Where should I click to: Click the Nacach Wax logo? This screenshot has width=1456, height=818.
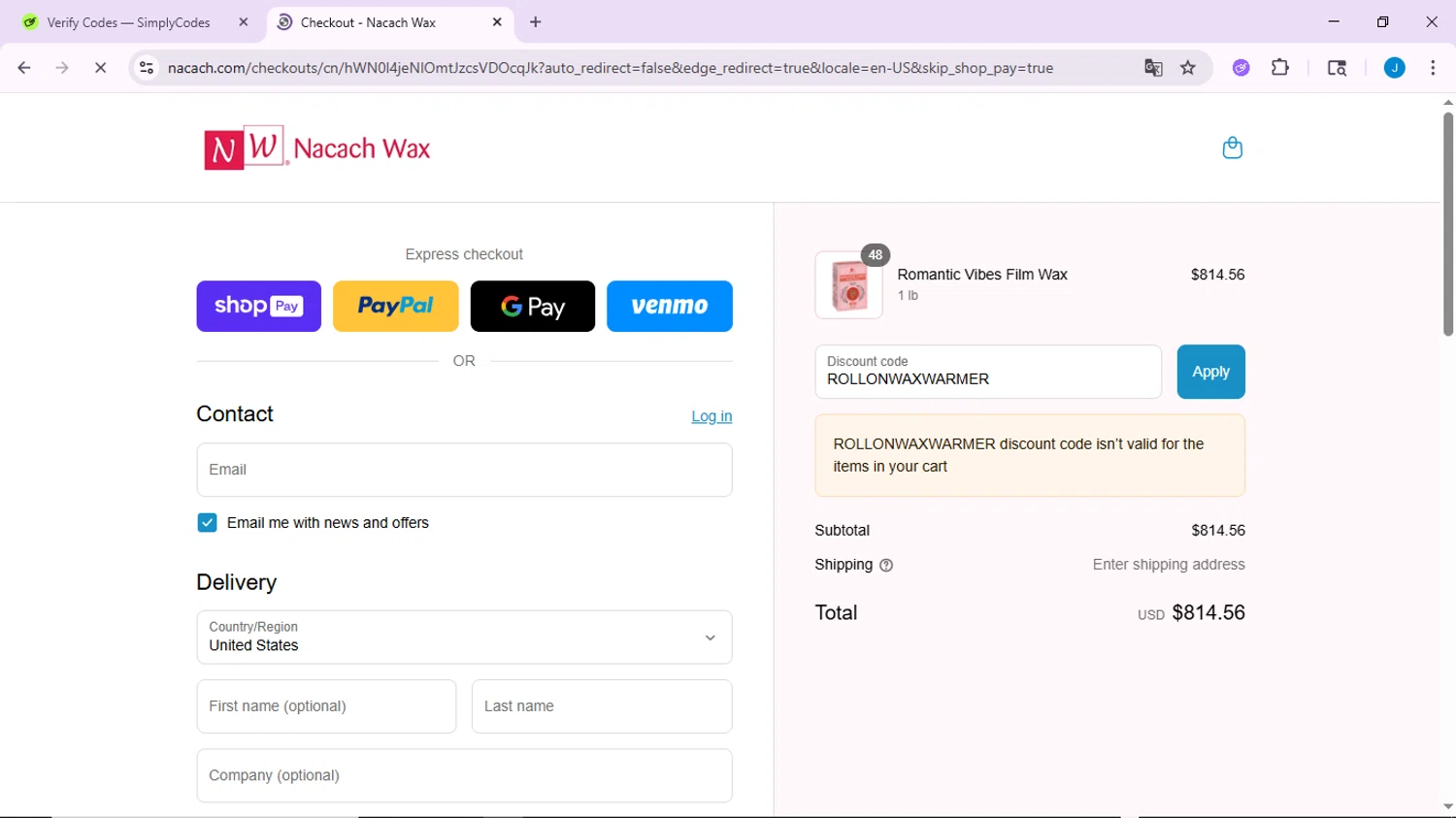pos(317,147)
